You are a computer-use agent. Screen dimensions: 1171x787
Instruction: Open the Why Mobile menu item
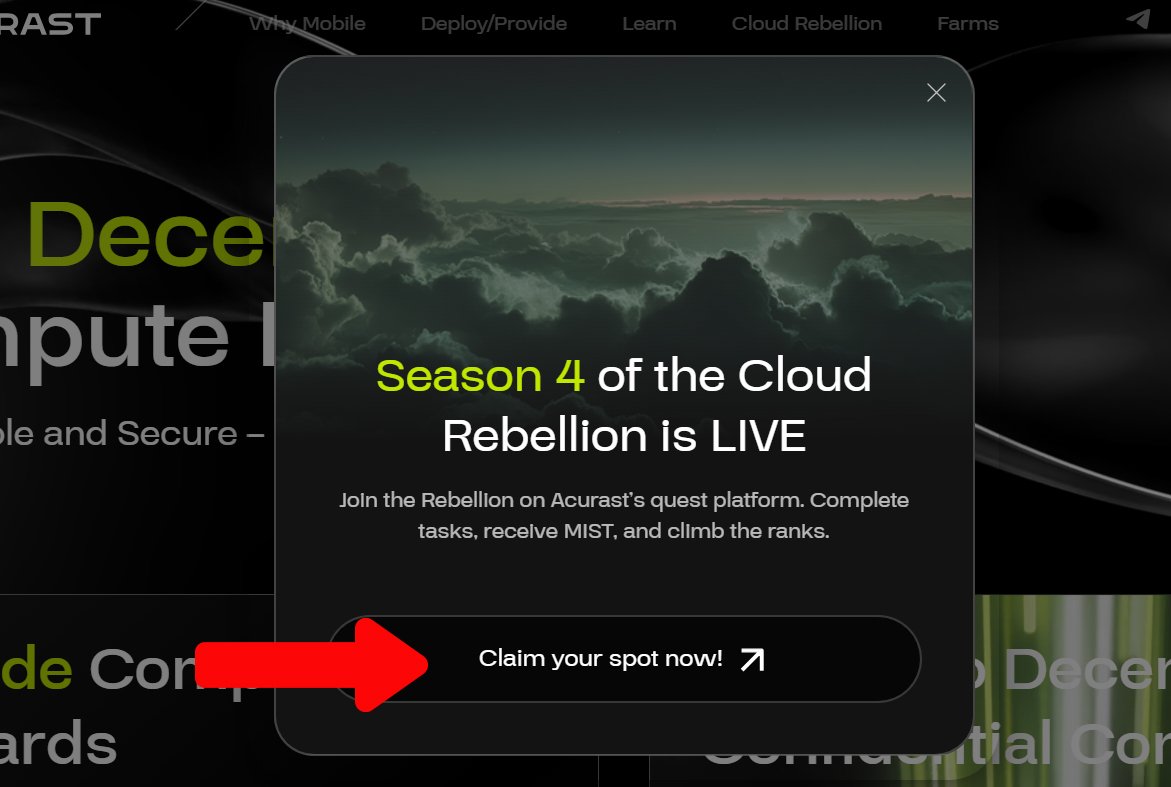[x=307, y=23]
